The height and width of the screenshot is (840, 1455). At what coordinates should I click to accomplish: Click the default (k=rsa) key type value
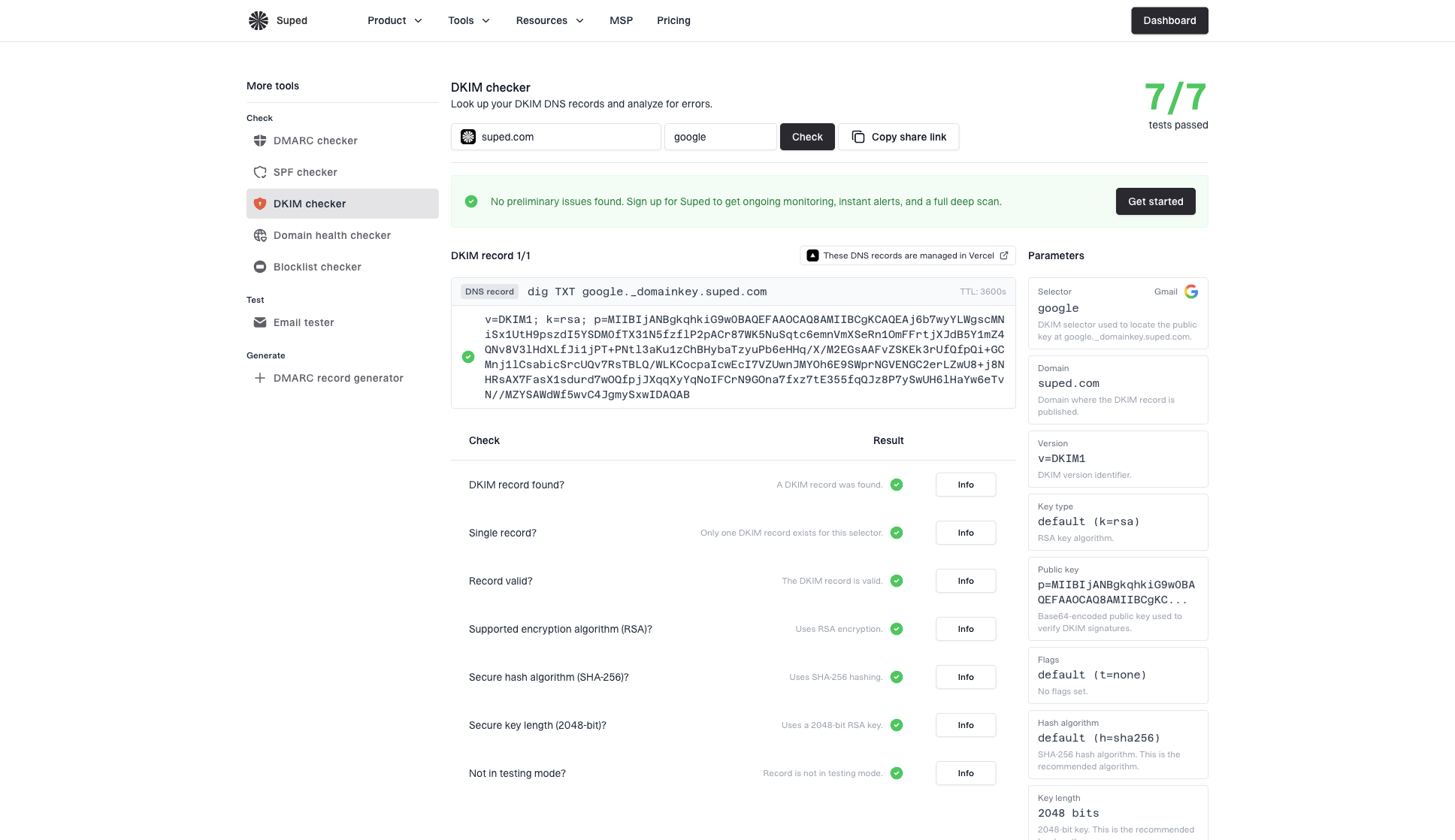1089,521
